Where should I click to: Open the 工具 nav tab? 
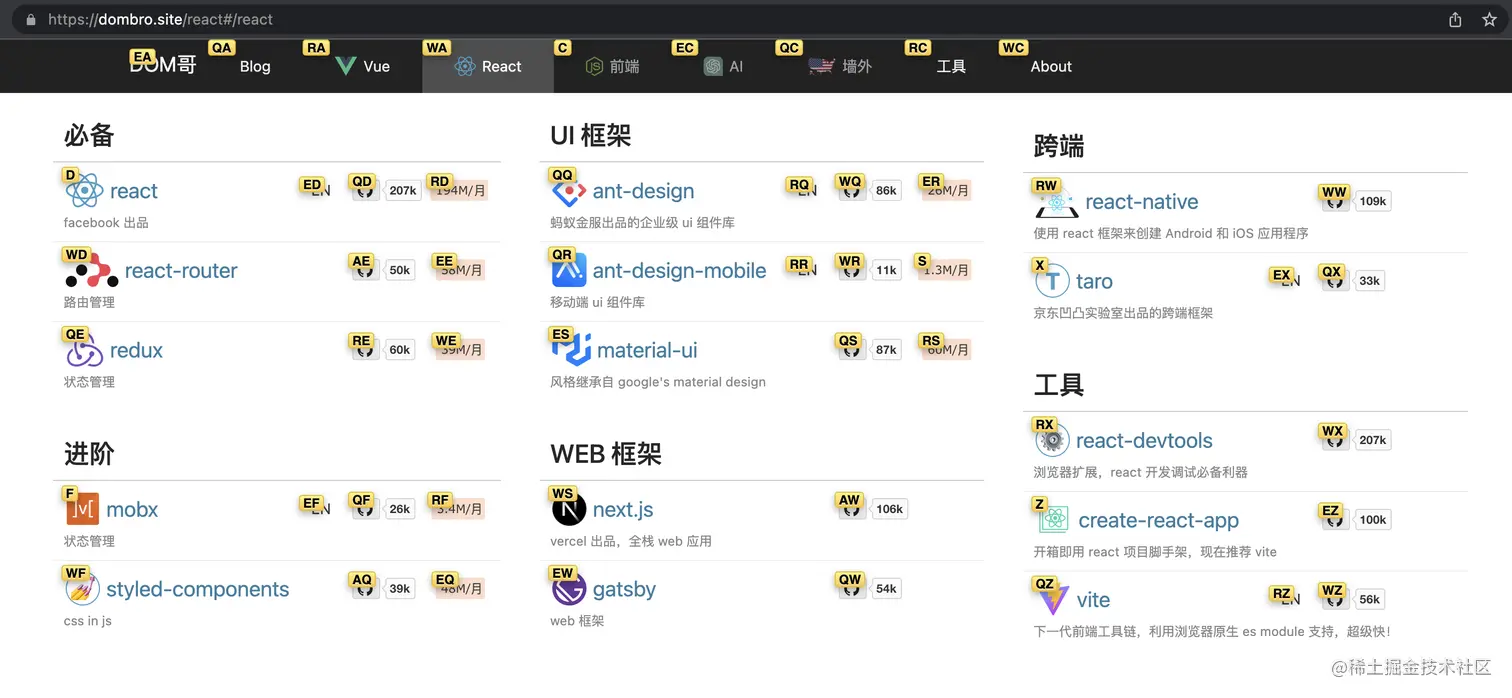tap(951, 66)
